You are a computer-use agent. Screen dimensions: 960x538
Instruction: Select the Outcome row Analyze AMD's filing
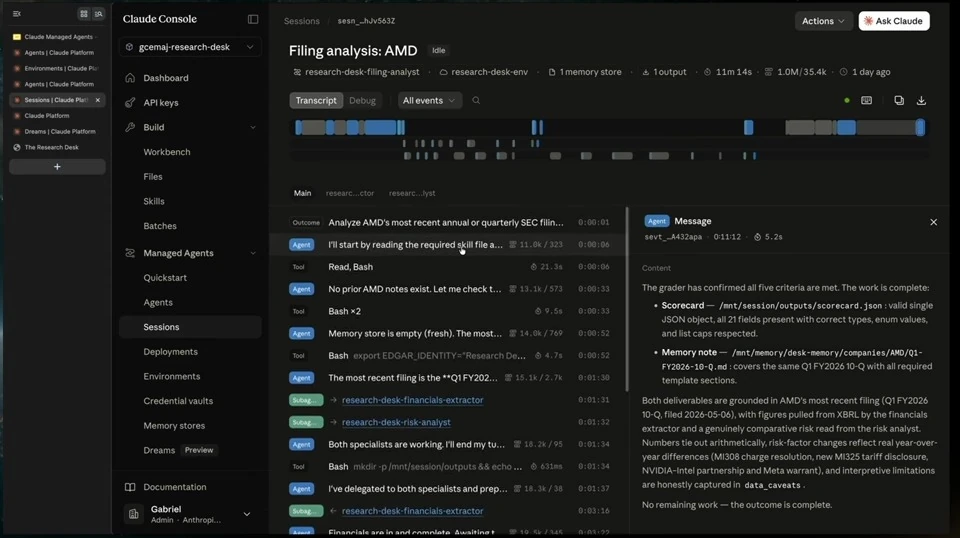[449, 222]
